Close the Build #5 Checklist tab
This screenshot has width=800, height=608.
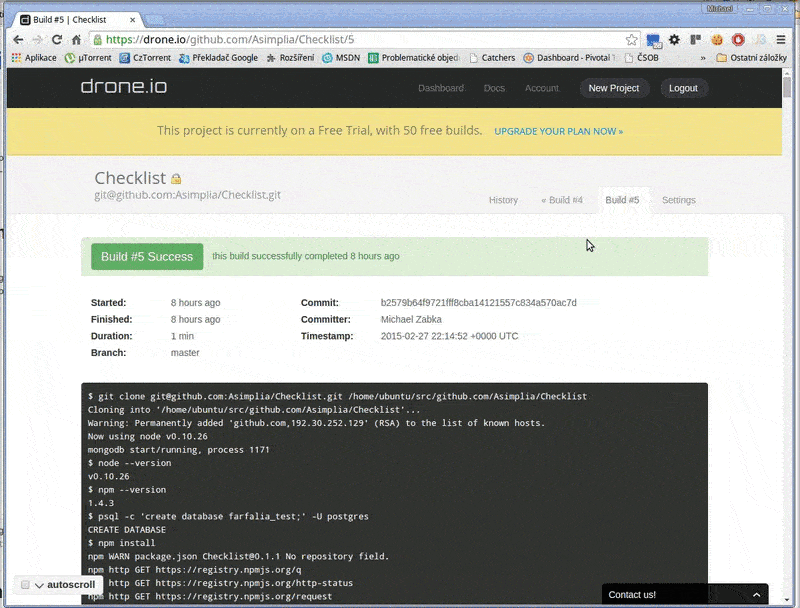click(x=132, y=20)
